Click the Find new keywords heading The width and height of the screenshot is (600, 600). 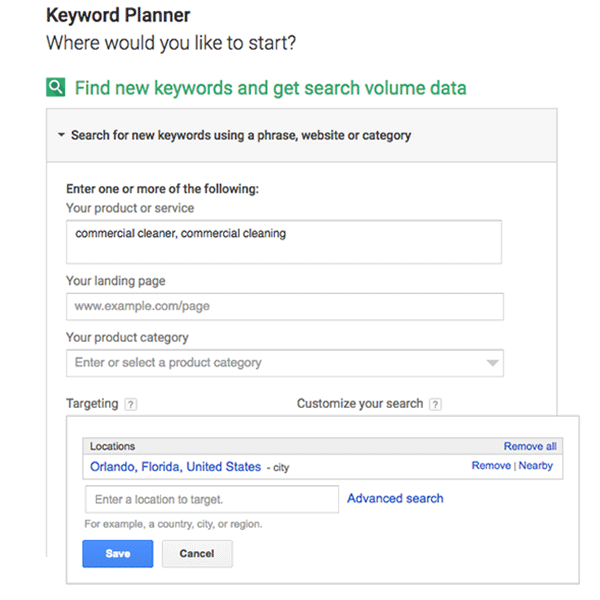point(271,88)
